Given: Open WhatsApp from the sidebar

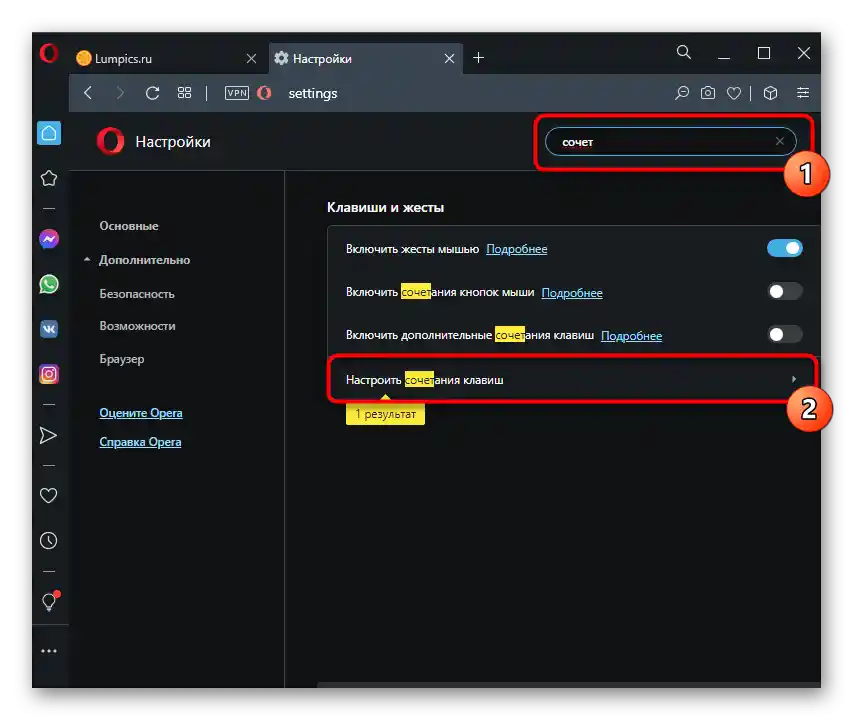Looking at the screenshot, I should coord(49,284).
